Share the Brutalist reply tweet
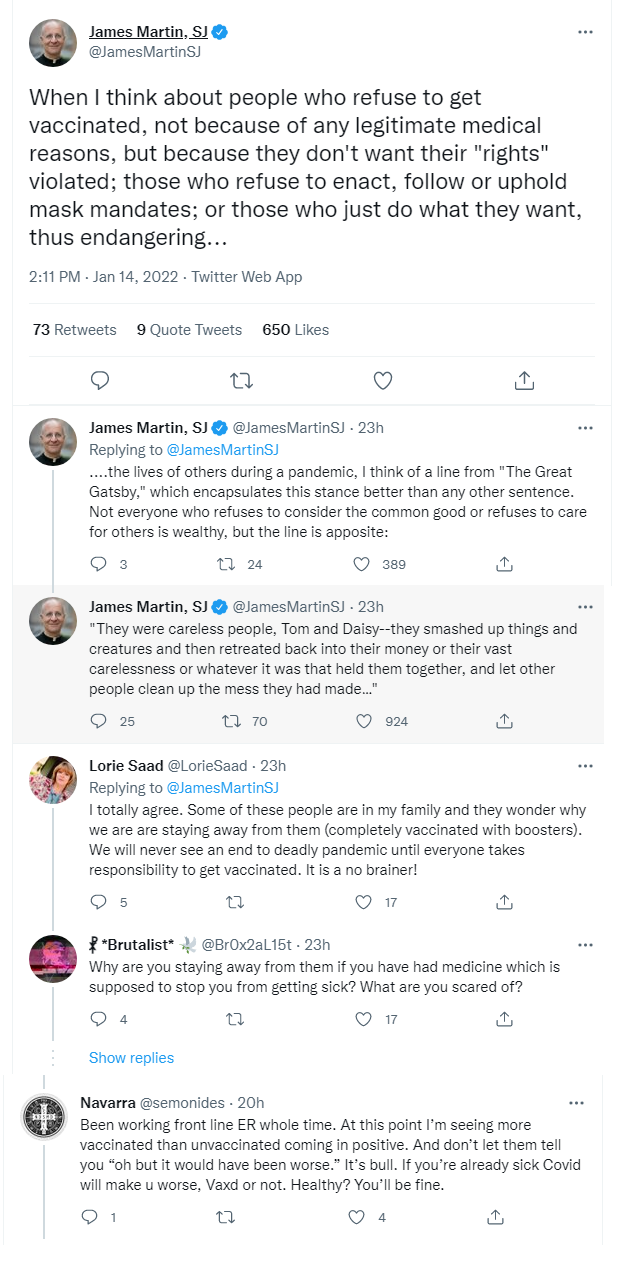 (x=505, y=1019)
